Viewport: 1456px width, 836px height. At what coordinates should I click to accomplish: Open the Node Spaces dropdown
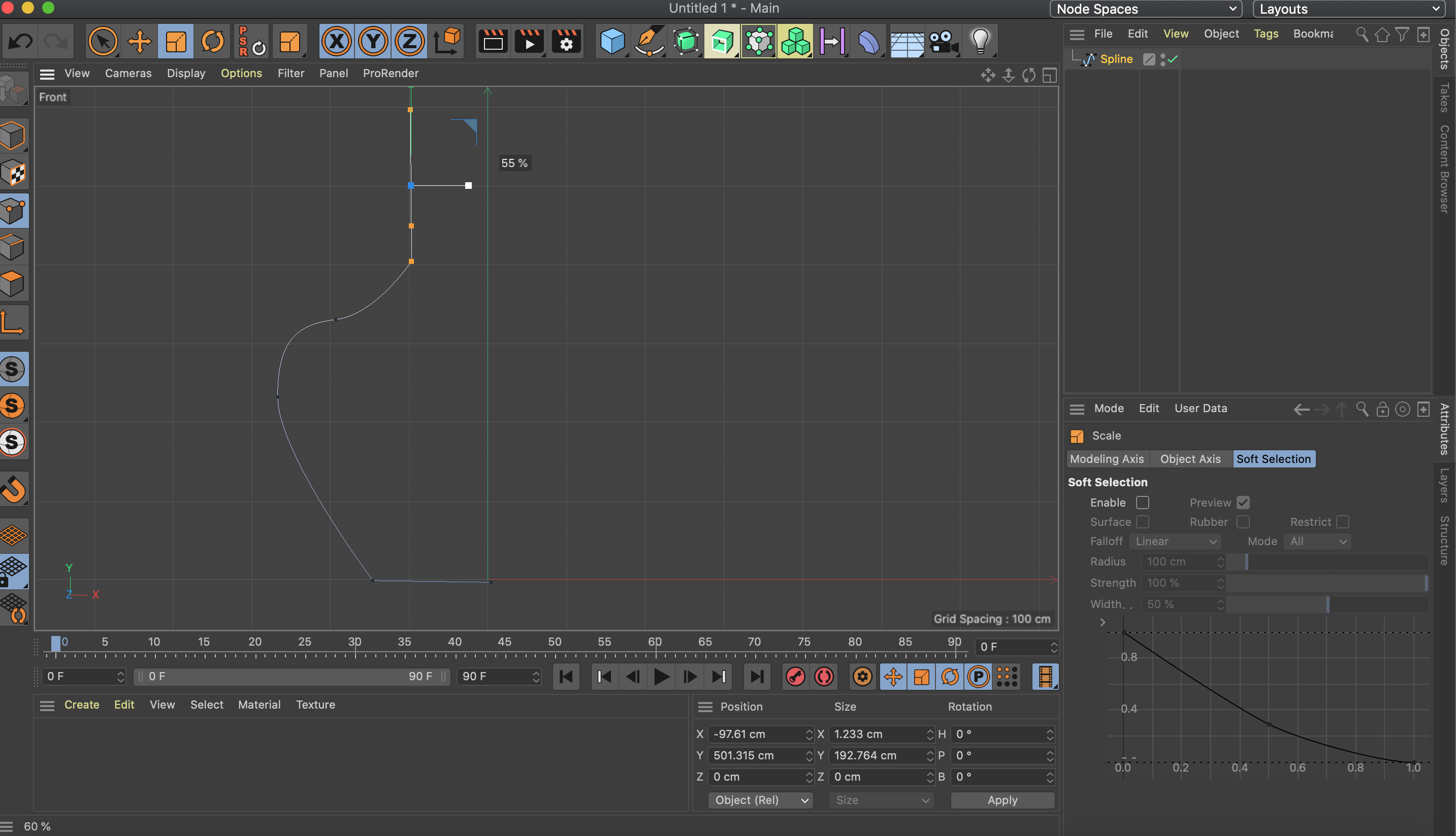tap(1145, 9)
